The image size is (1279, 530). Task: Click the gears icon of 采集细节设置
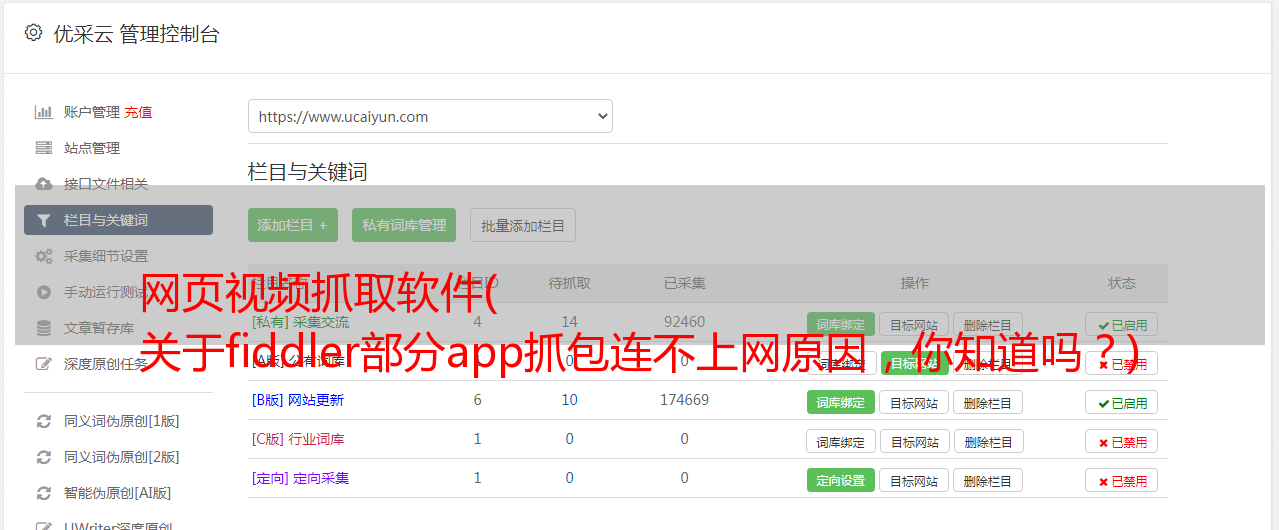tap(43, 256)
